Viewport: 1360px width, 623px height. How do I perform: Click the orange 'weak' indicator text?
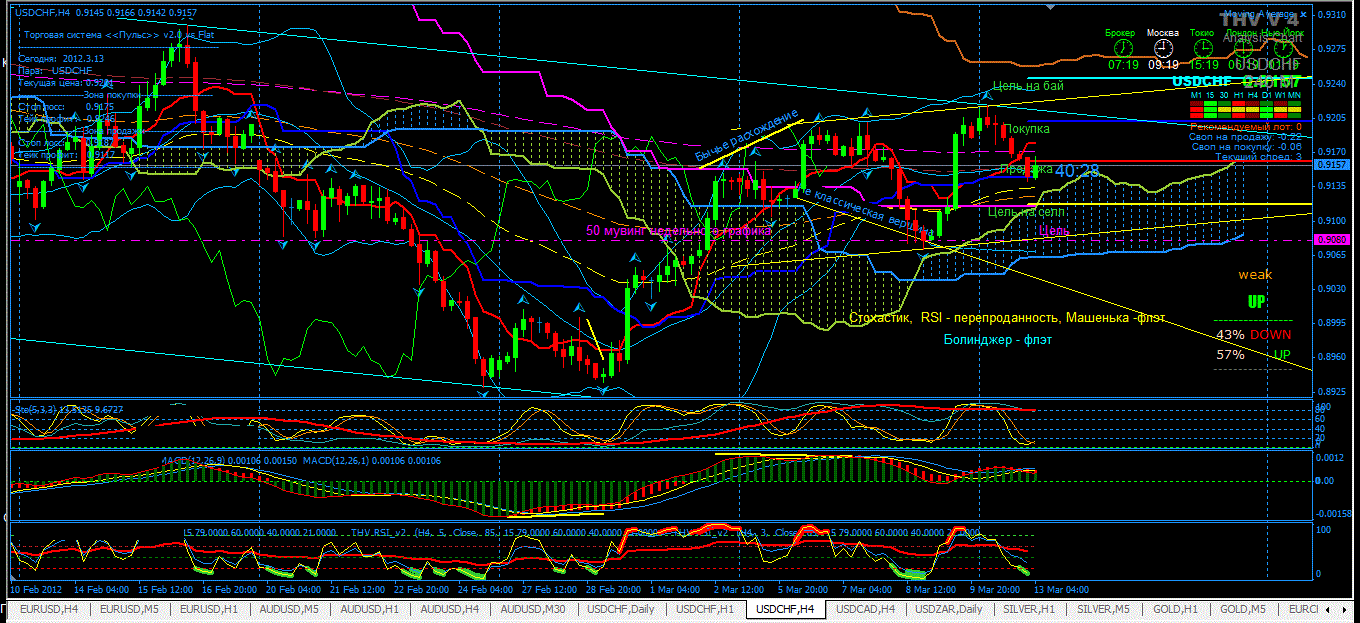(x=1255, y=275)
